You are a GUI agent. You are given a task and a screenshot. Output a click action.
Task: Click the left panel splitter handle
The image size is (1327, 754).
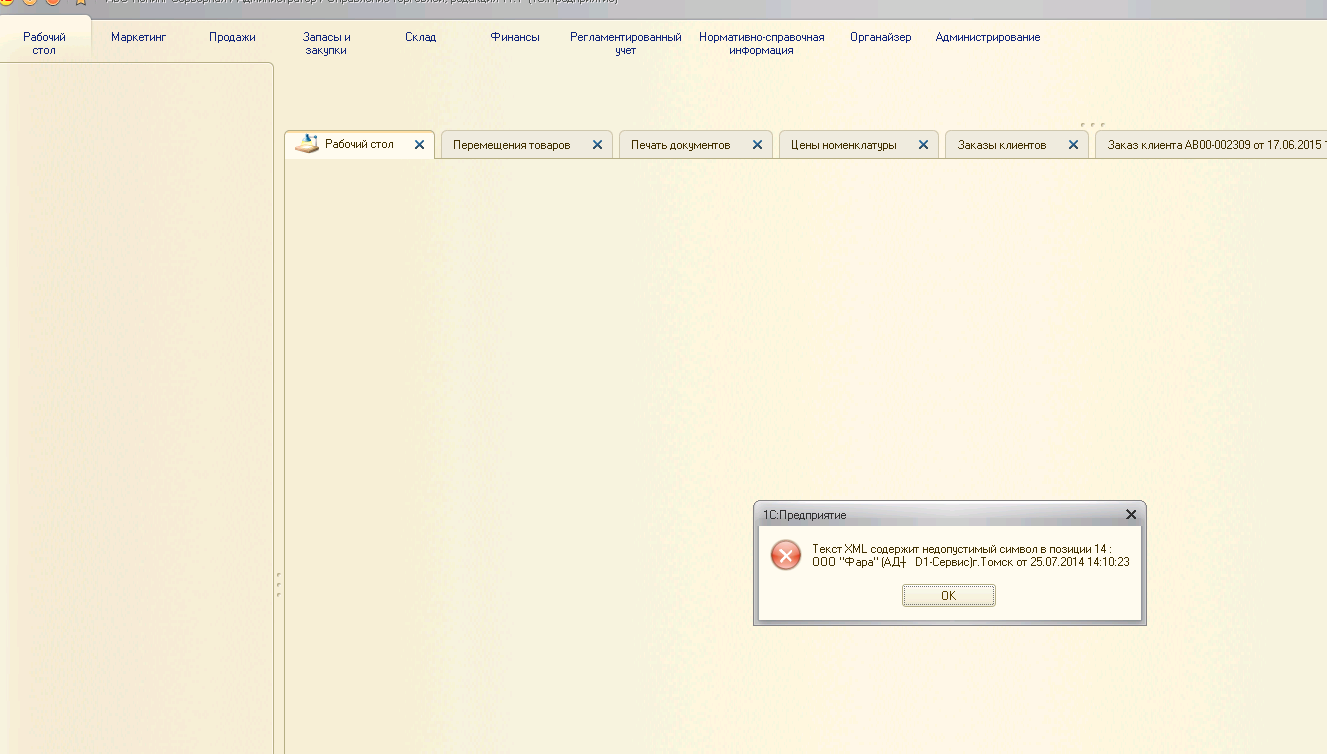(278, 585)
